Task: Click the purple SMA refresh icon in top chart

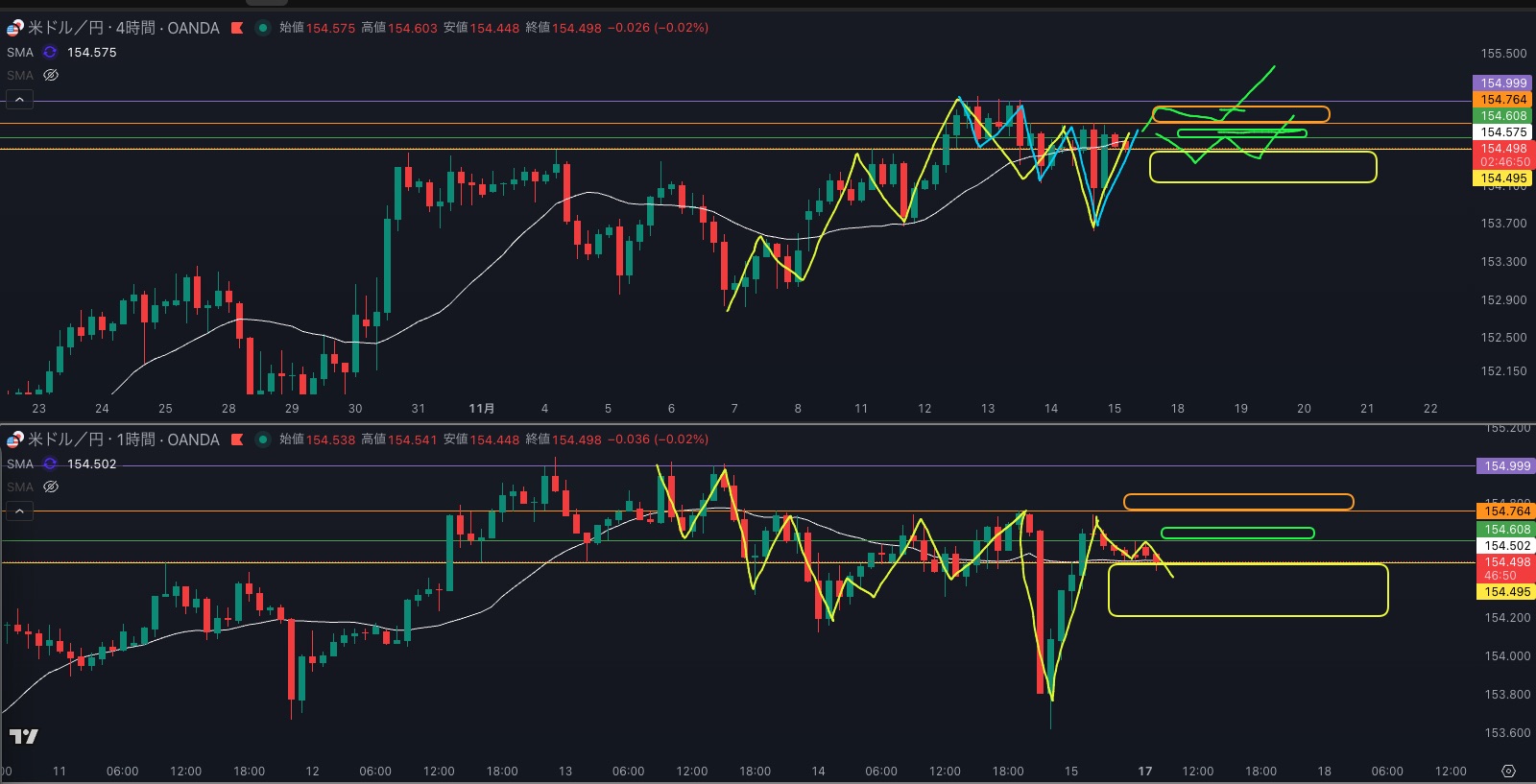Action: click(x=50, y=52)
